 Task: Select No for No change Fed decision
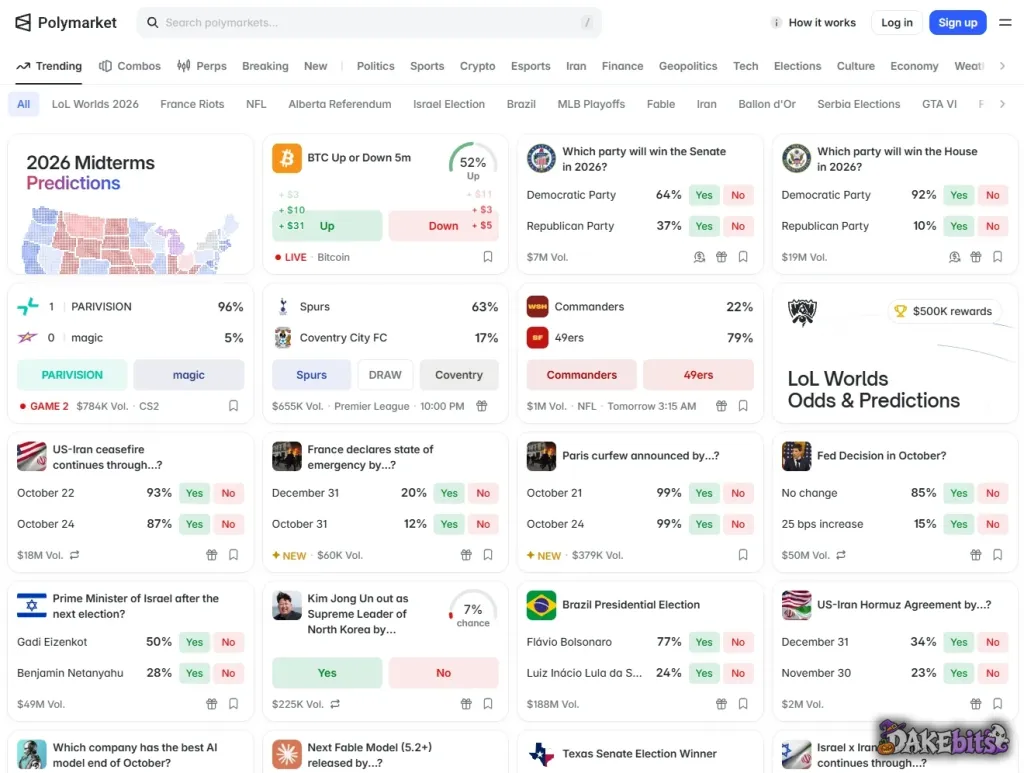click(992, 493)
